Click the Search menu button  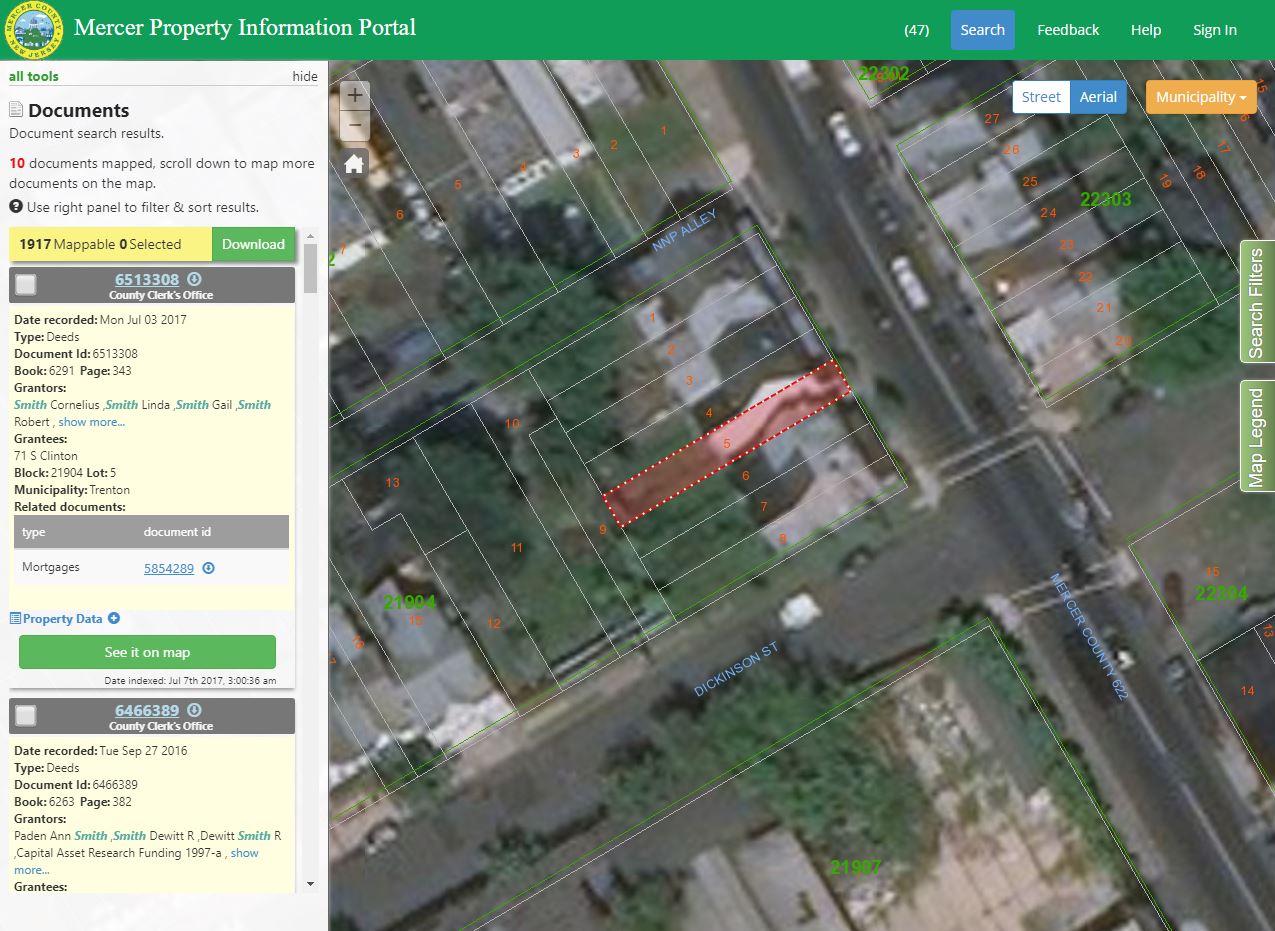pyautogui.click(x=982, y=30)
